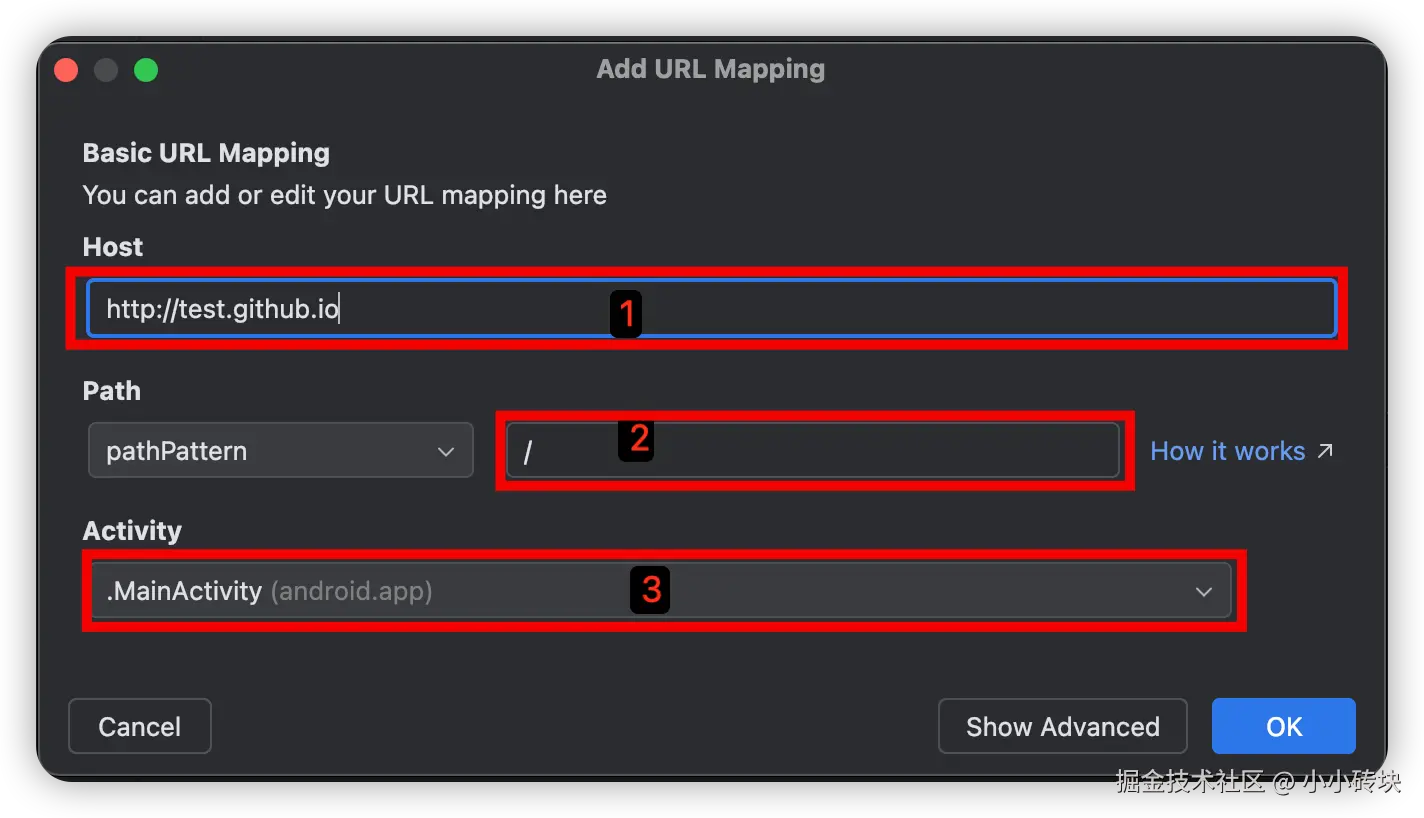Click the red number 3 annotation badge
This screenshot has width=1424, height=818.
(650, 590)
